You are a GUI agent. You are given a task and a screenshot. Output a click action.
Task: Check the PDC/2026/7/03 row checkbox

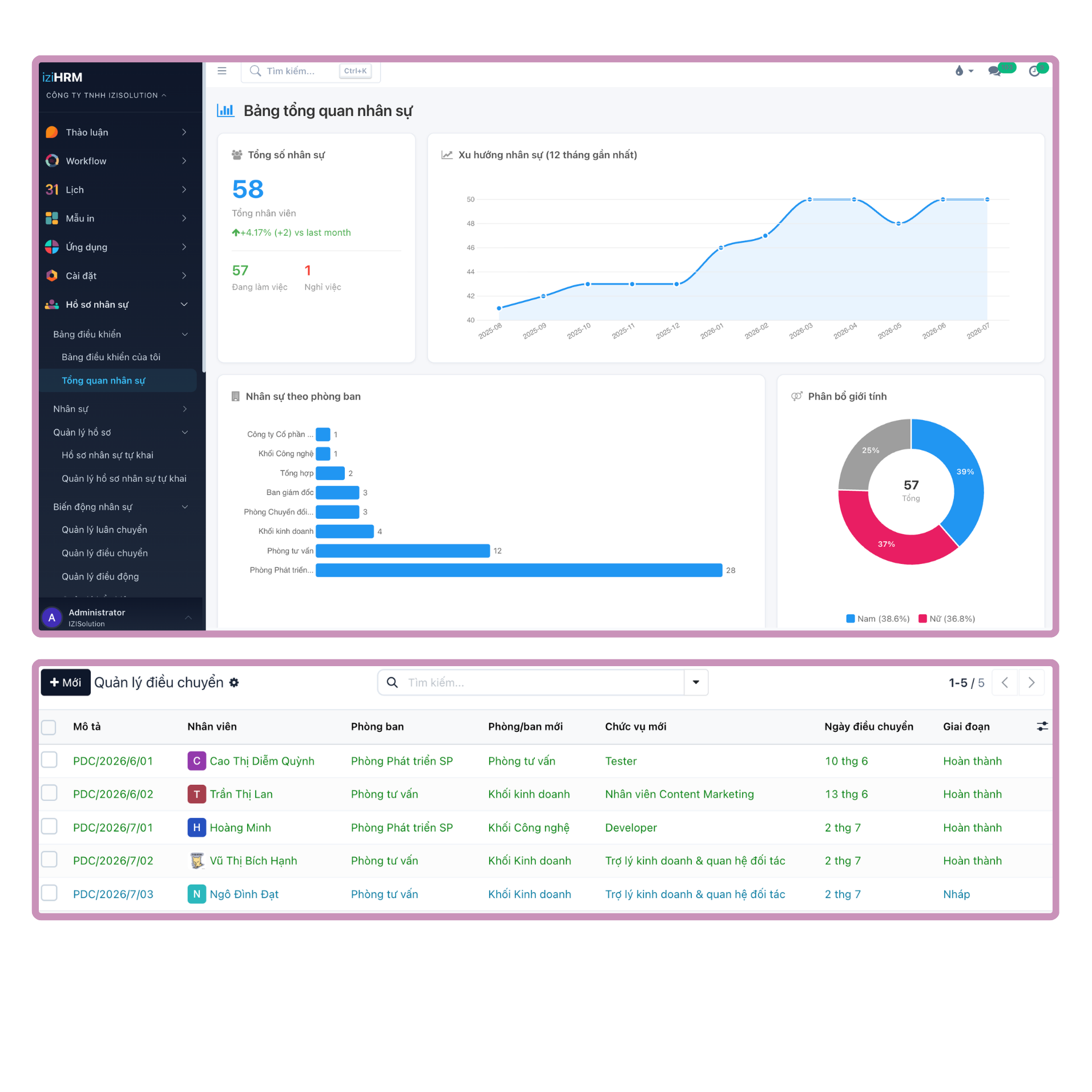49,893
